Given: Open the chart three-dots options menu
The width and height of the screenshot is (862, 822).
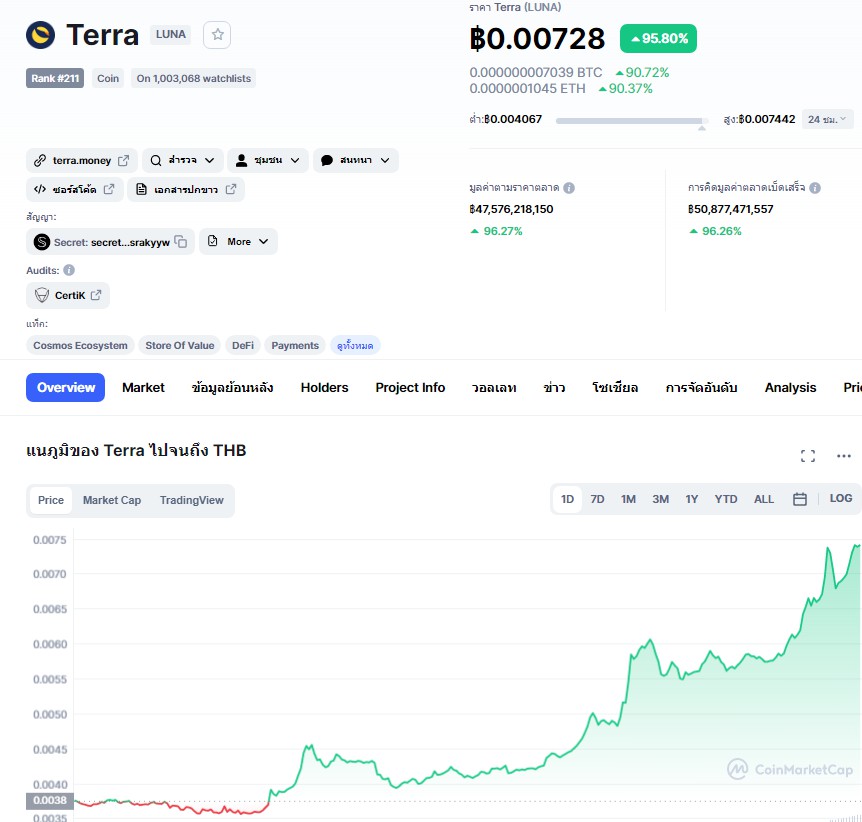Looking at the screenshot, I should 844,456.
